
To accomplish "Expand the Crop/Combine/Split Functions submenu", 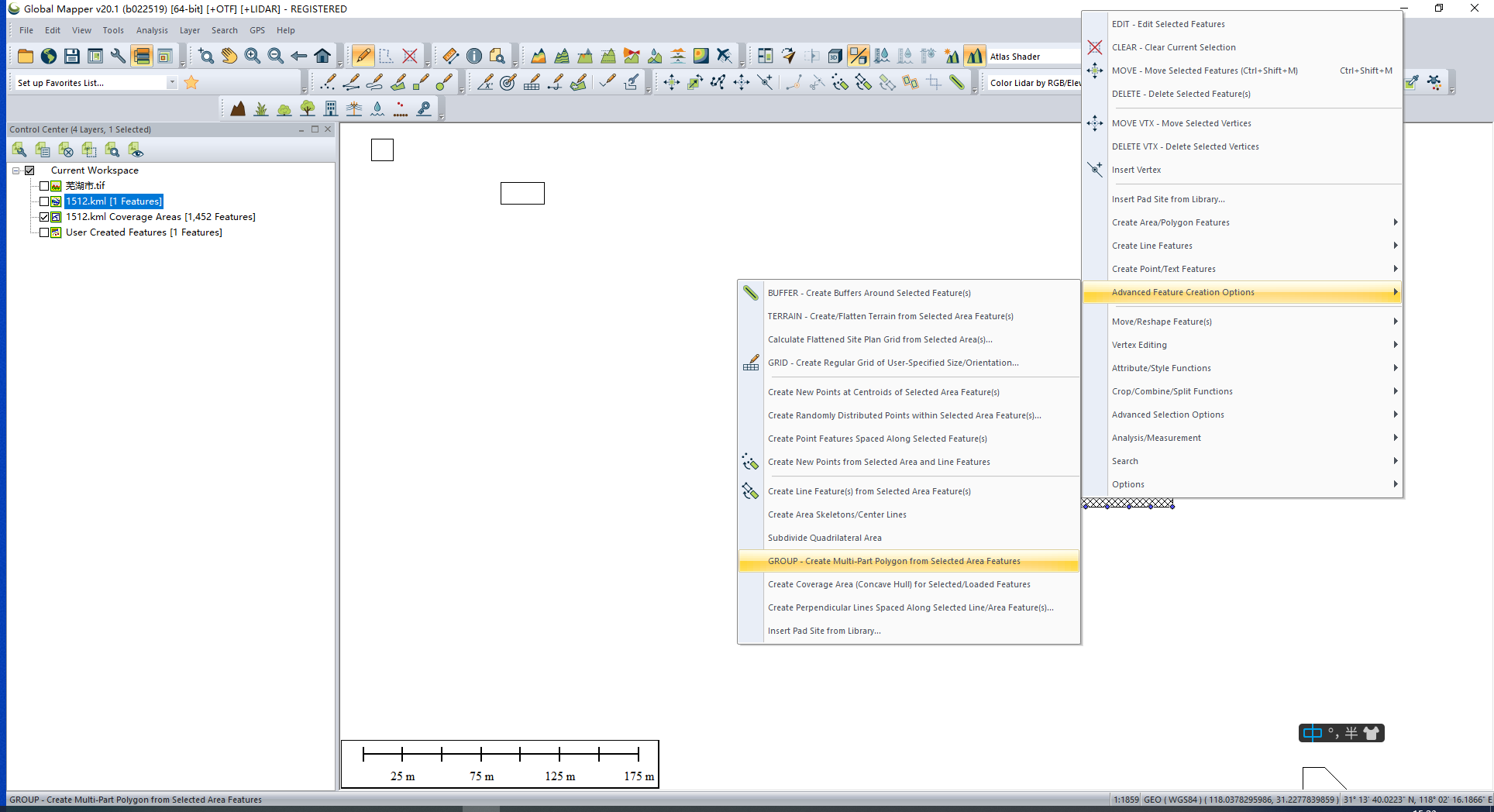I will [x=1243, y=391].
